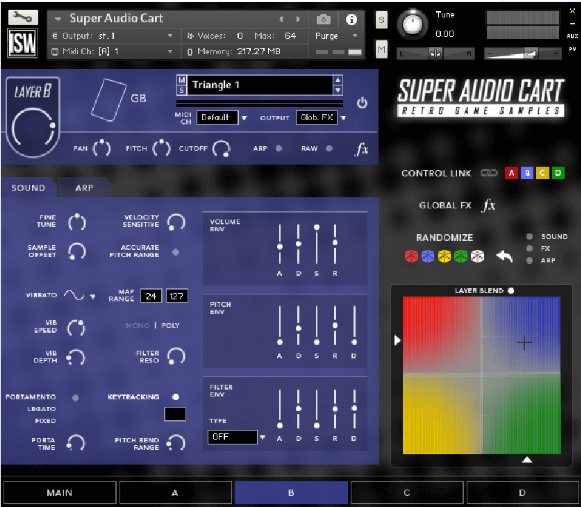Expand the MIDI CH Default dropdown
This screenshot has height=507, width=581.
tap(244, 118)
